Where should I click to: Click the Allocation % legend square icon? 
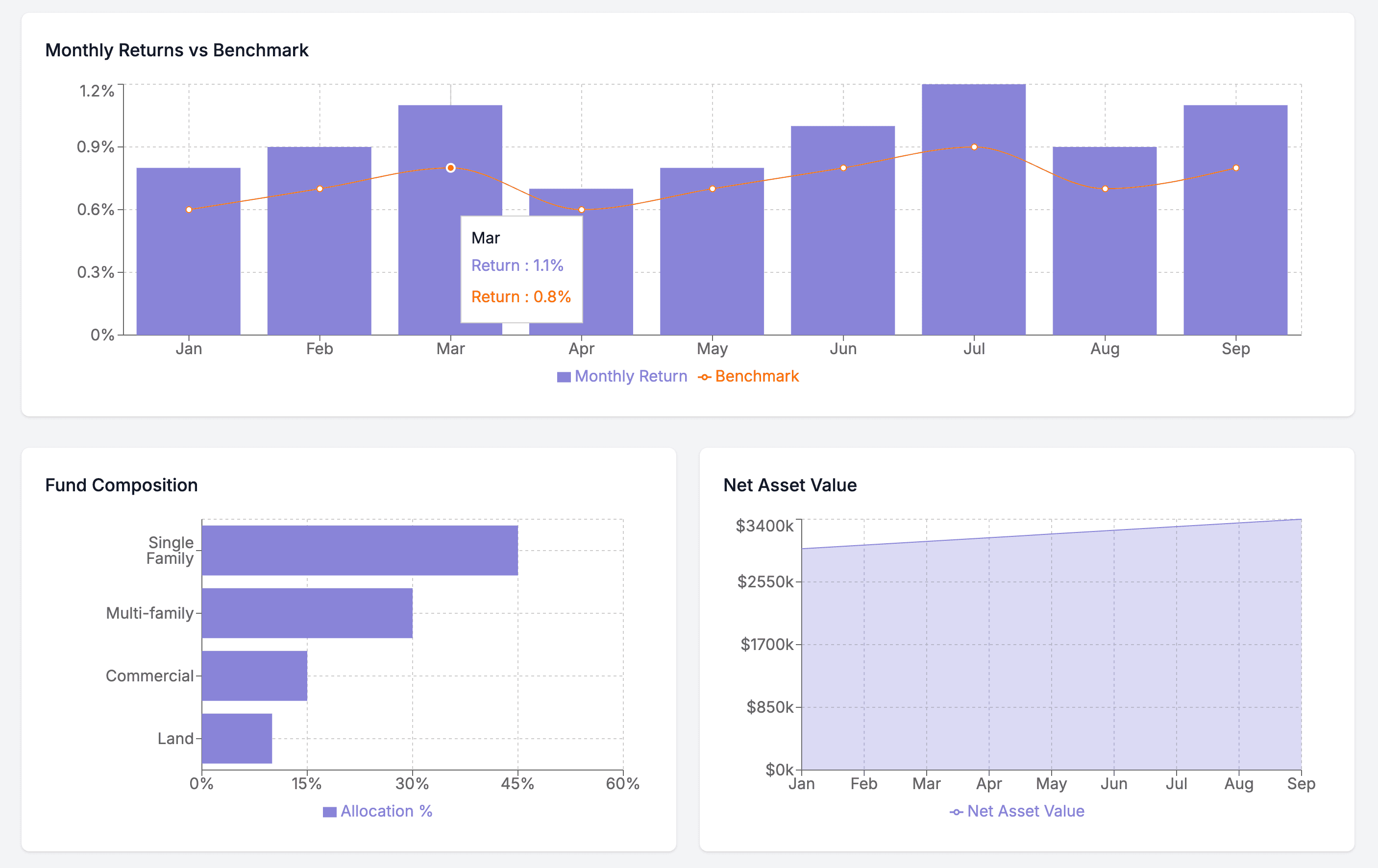point(330,812)
